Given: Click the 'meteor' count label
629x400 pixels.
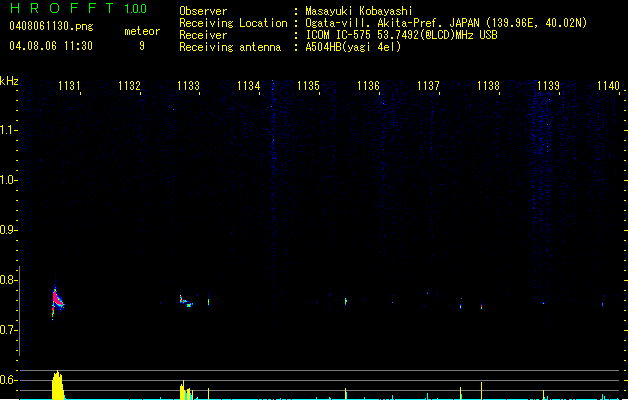Looking at the screenshot, I should click(142, 31).
